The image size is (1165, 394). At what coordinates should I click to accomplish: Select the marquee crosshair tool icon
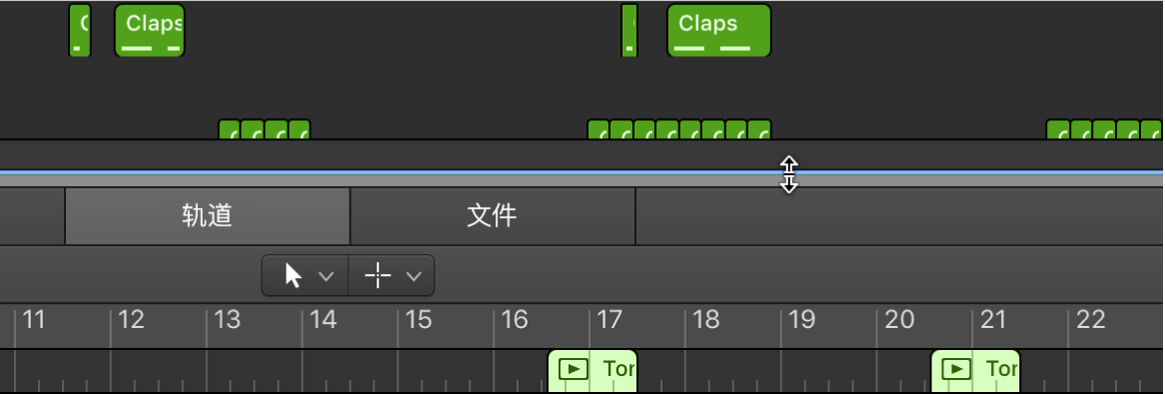(x=377, y=276)
